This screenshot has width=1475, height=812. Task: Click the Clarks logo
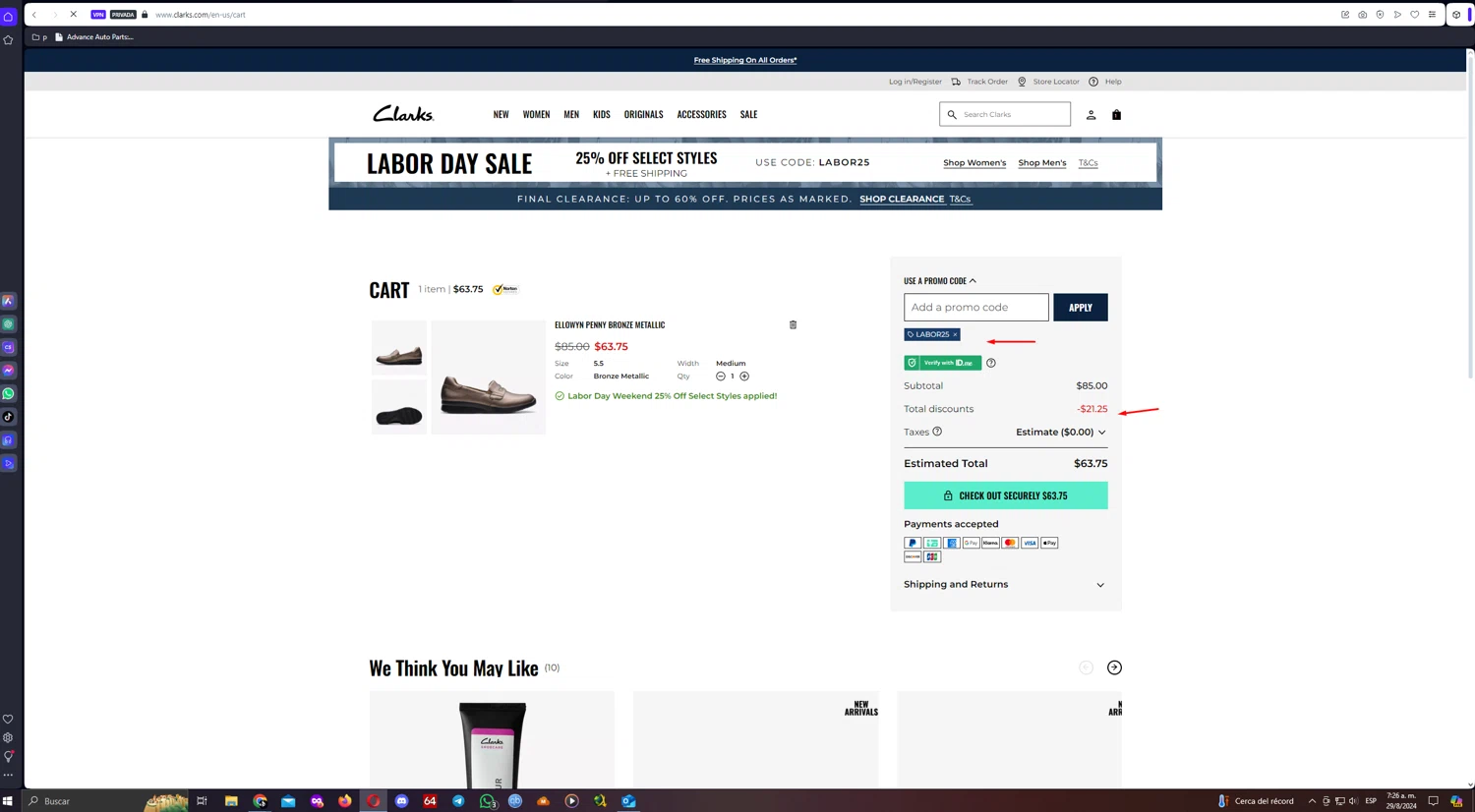(x=403, y=114)
